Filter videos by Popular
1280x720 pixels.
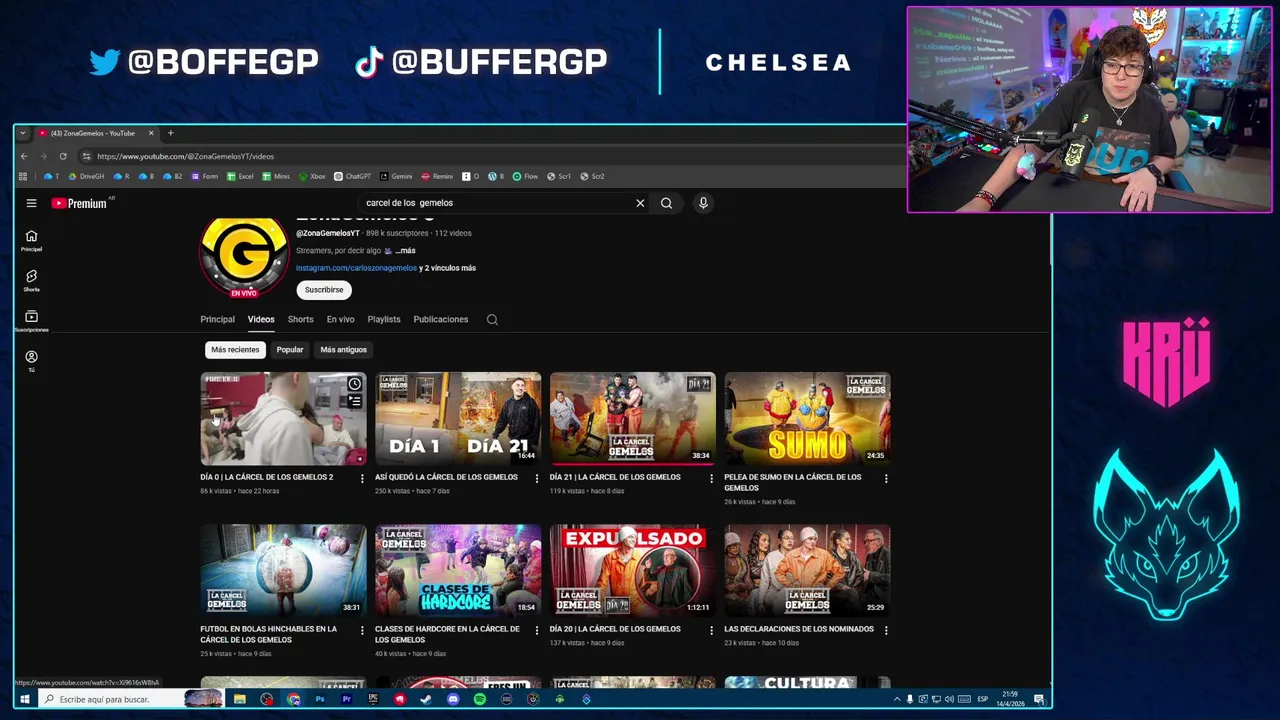pyautogui.click(x=290, y=350)
